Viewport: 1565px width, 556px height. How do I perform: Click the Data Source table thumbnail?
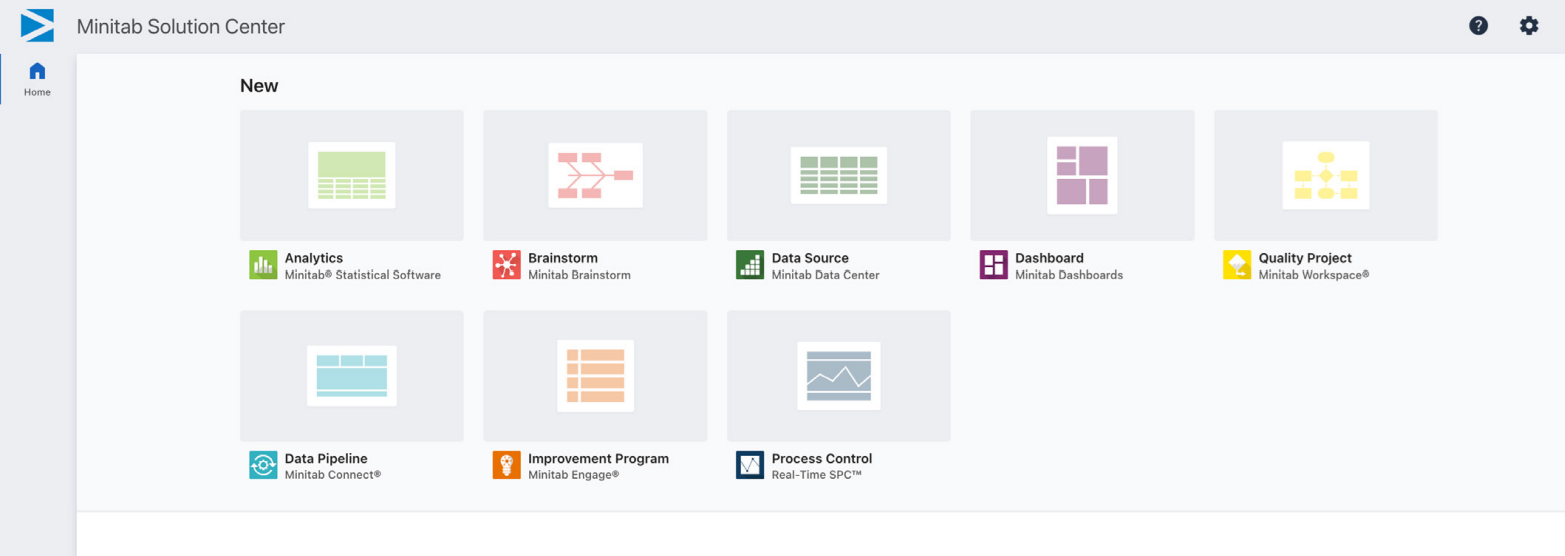(839, 175)
